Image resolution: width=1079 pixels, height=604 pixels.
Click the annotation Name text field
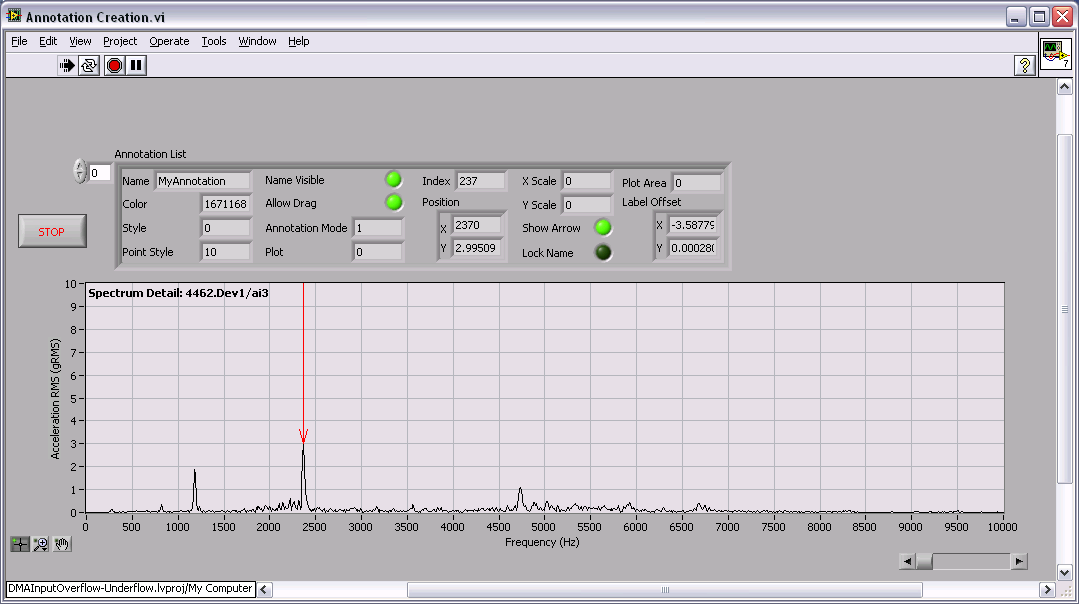click(203, 181)
